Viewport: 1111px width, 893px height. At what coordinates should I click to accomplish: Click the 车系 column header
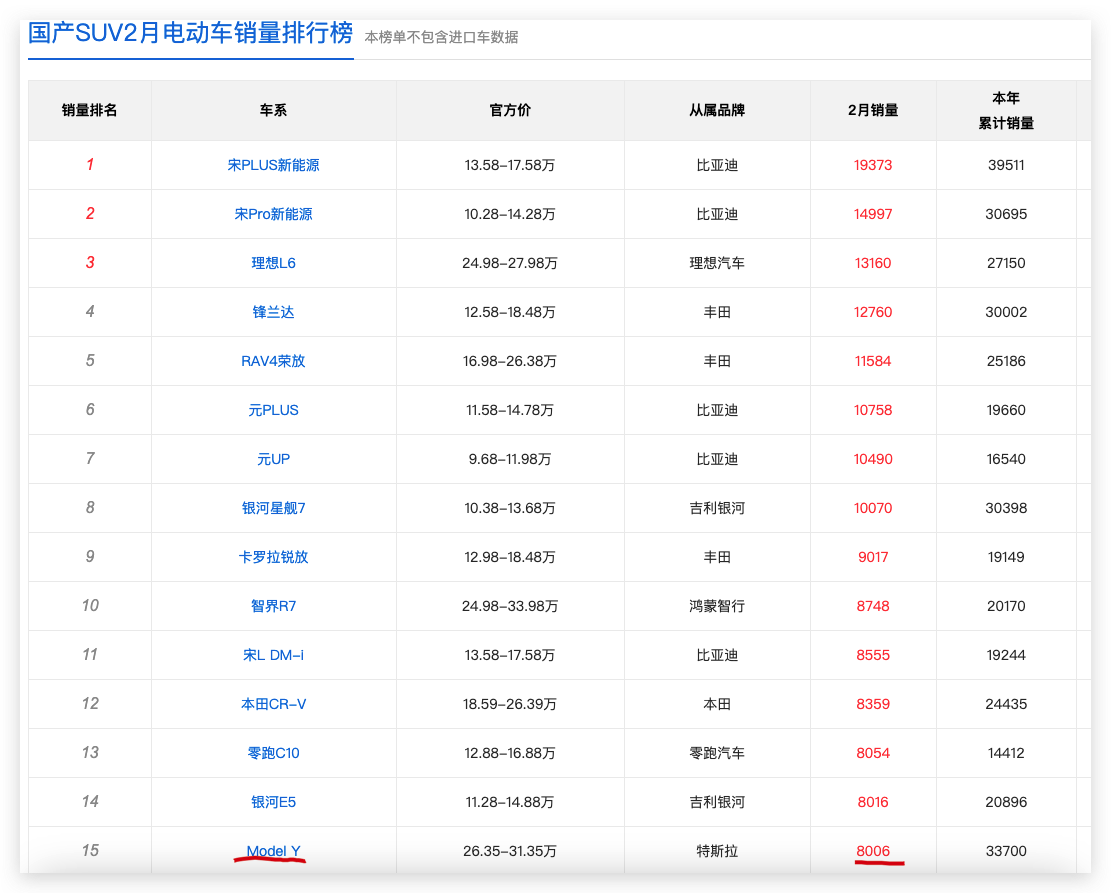tap(273, 110)
